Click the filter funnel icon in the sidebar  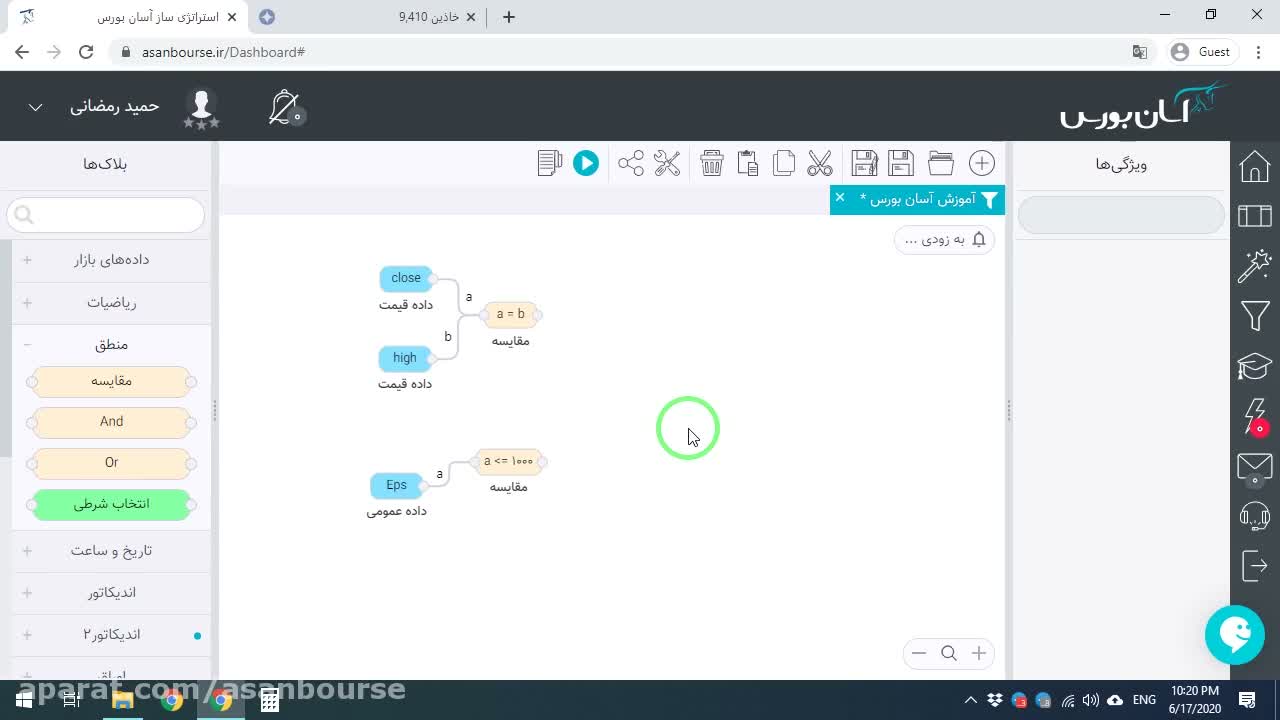pyautogui.click(x=1255, y=316)
